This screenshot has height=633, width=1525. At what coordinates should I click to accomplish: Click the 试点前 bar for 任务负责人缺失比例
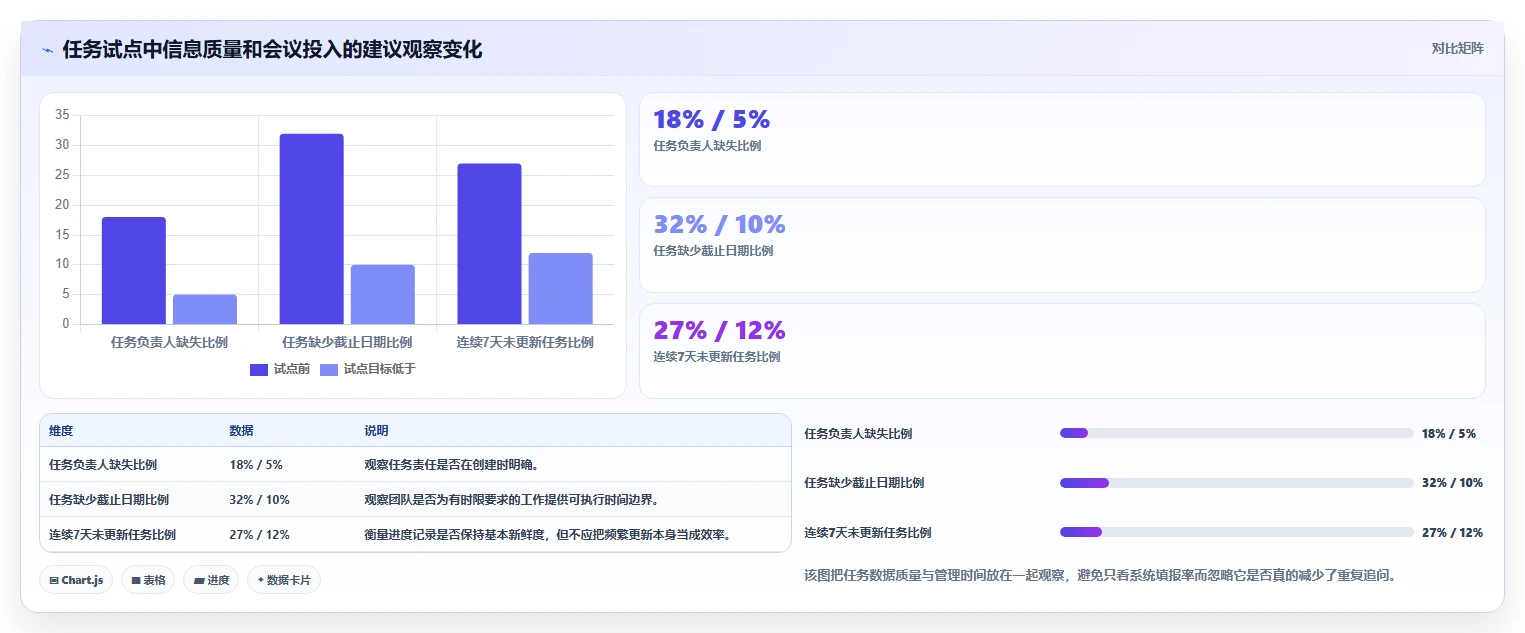[134, 271]
